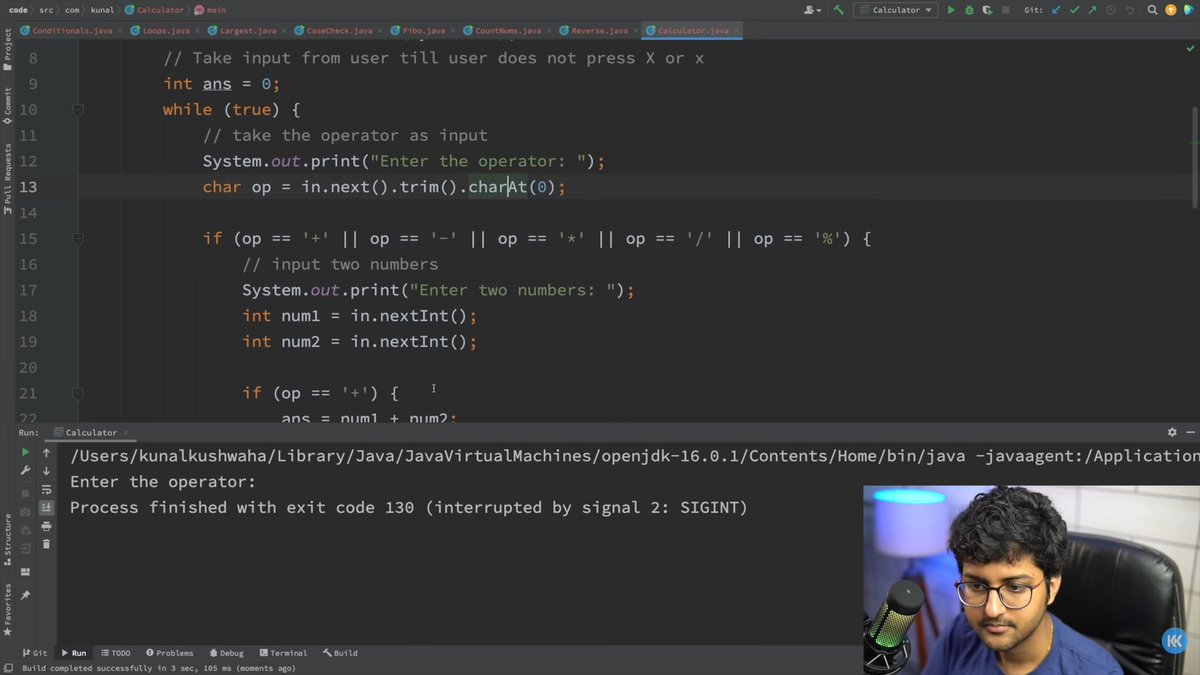
Task: Switch to CountNums.java tab
Action: [507, 31]
